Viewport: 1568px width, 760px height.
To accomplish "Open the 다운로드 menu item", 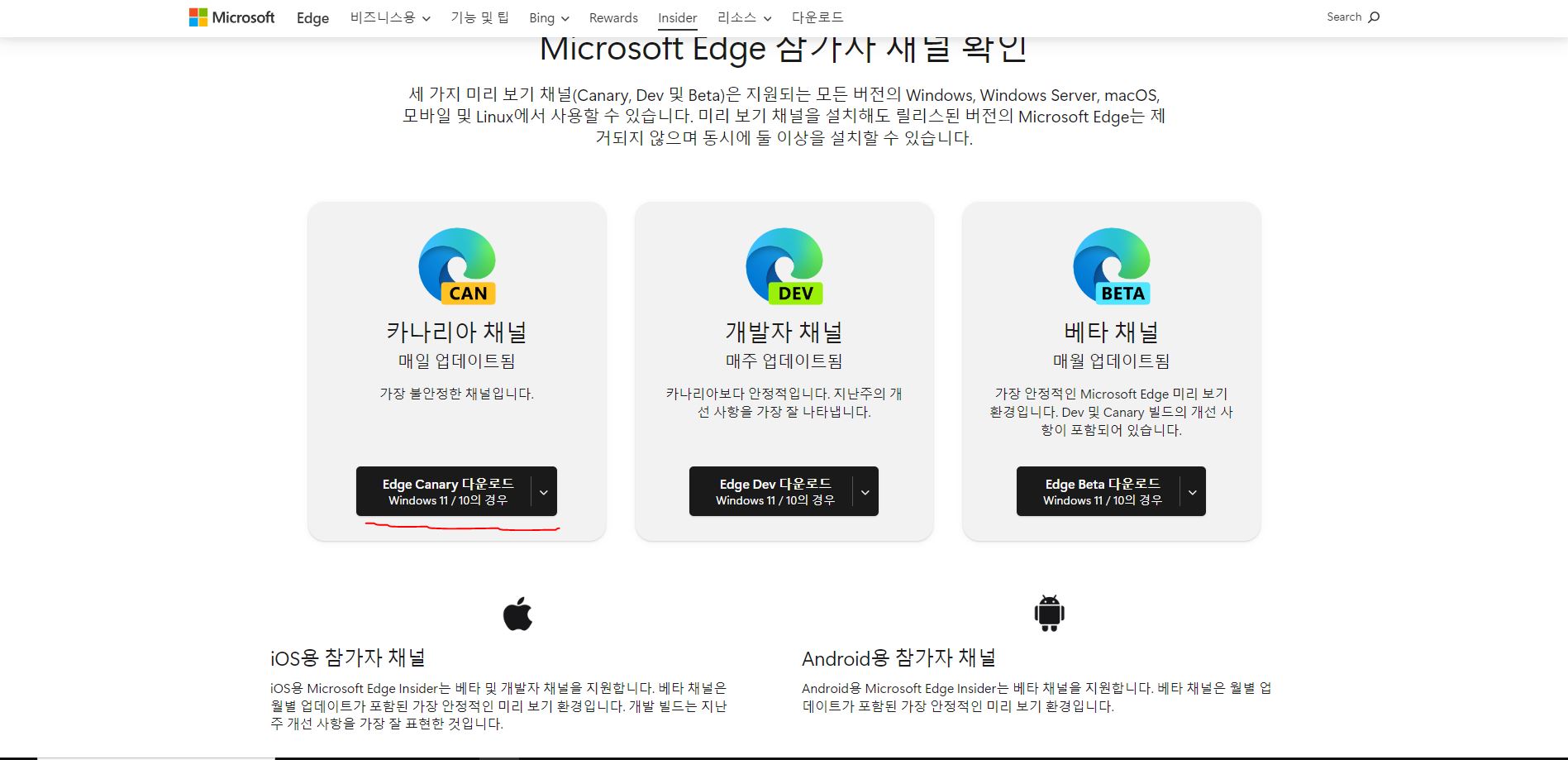I will click(817, 17).
